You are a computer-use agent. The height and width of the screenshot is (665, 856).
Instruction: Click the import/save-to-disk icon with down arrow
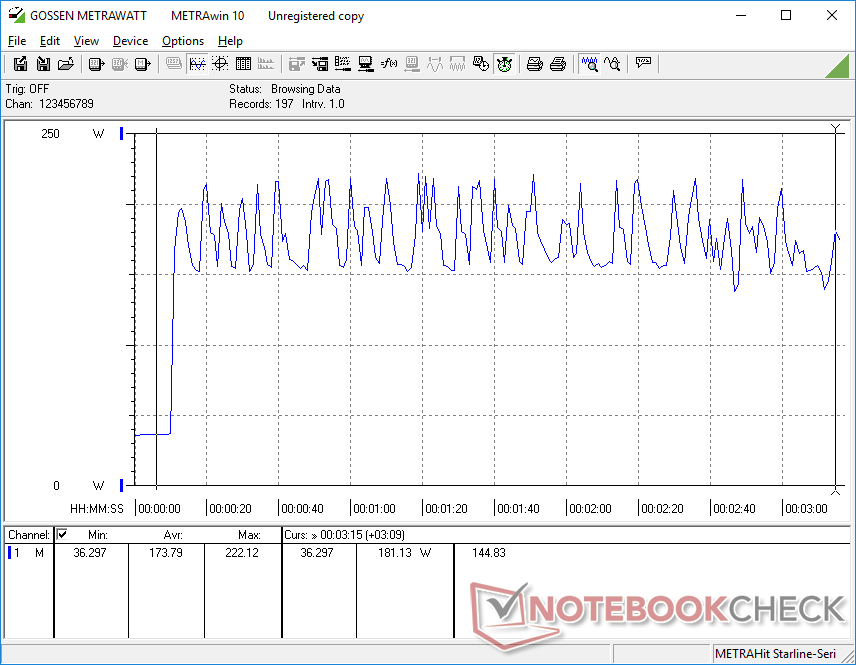pyautogui.click(x=43, y=64)
